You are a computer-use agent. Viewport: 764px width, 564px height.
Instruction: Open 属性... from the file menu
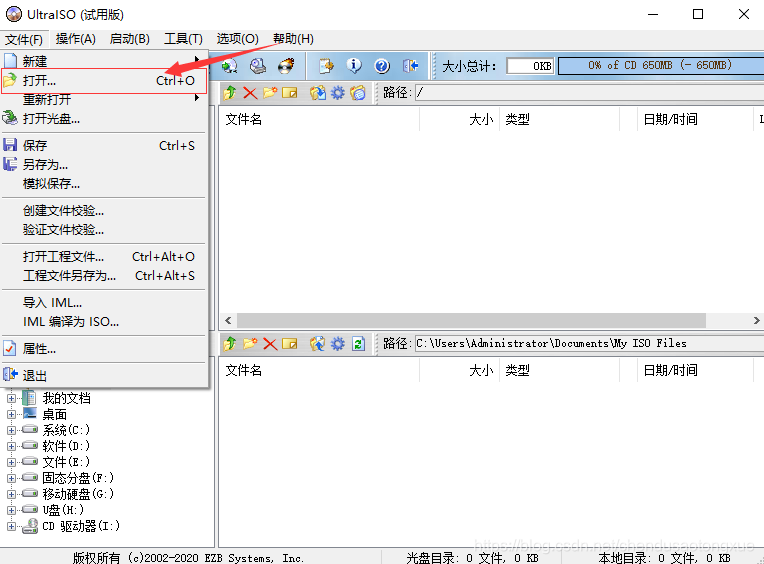(x=104, y=349)
